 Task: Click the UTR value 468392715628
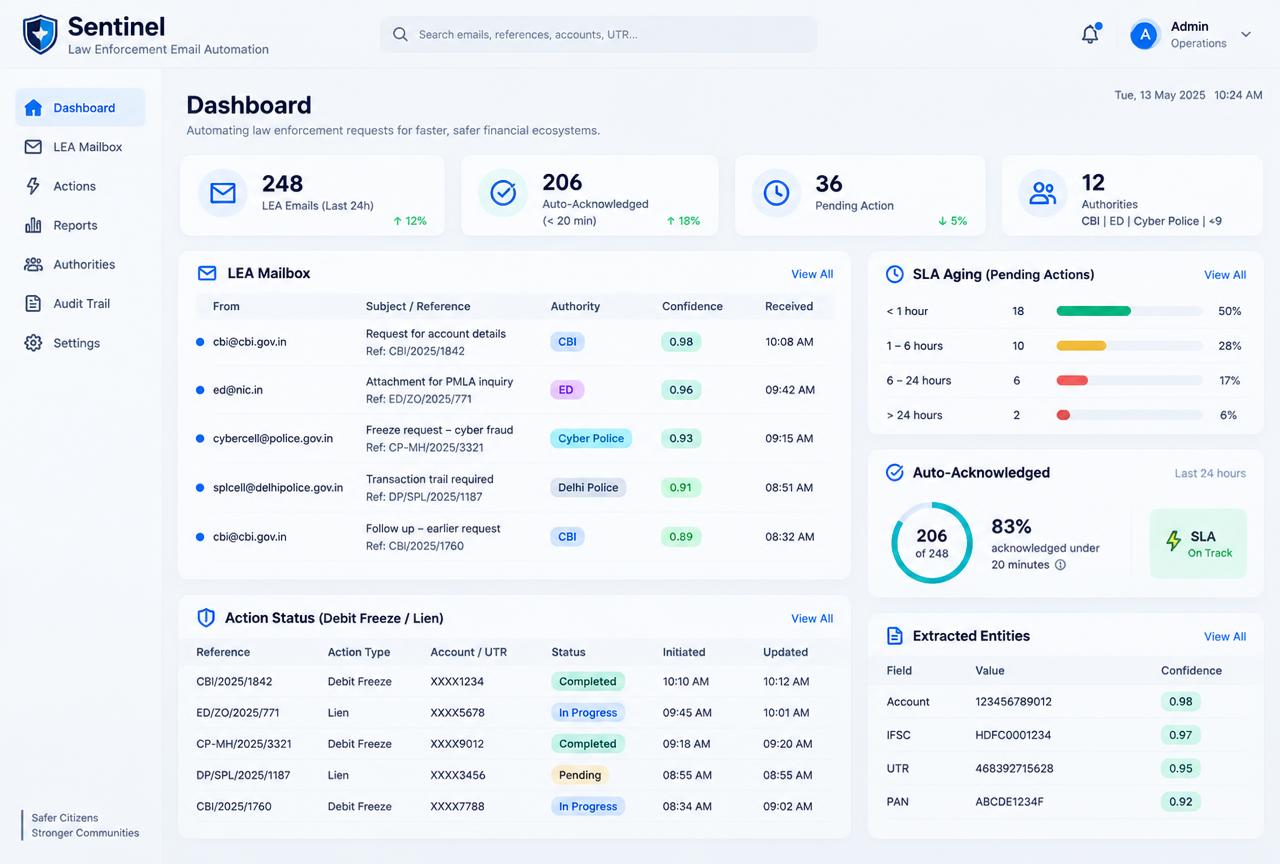[1014, 769]
